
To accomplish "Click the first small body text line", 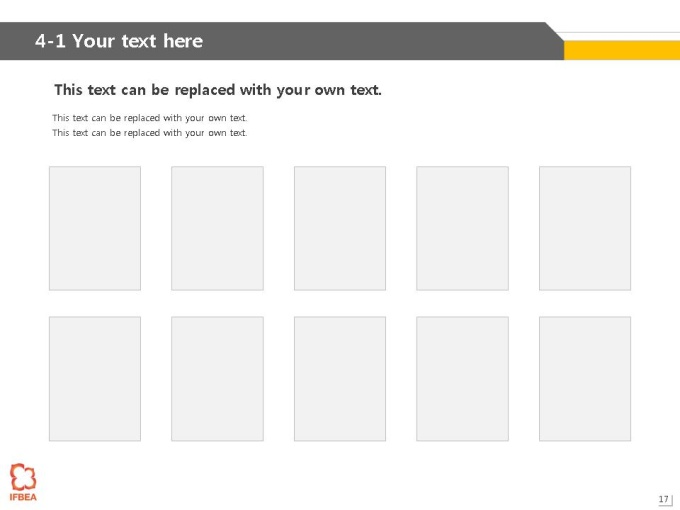I will point(150,118).
